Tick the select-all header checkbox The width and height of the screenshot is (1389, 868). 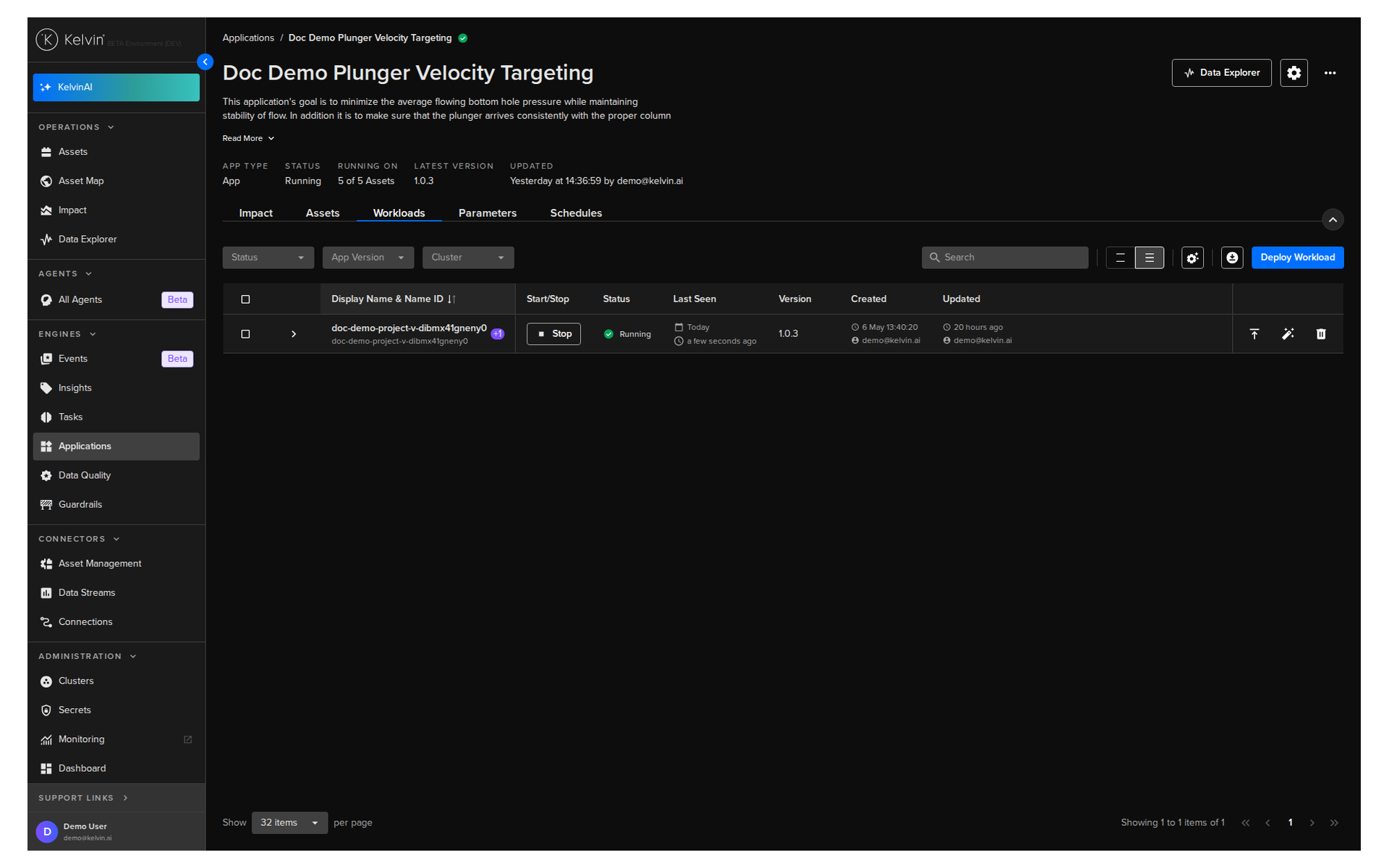pos(245,299)
